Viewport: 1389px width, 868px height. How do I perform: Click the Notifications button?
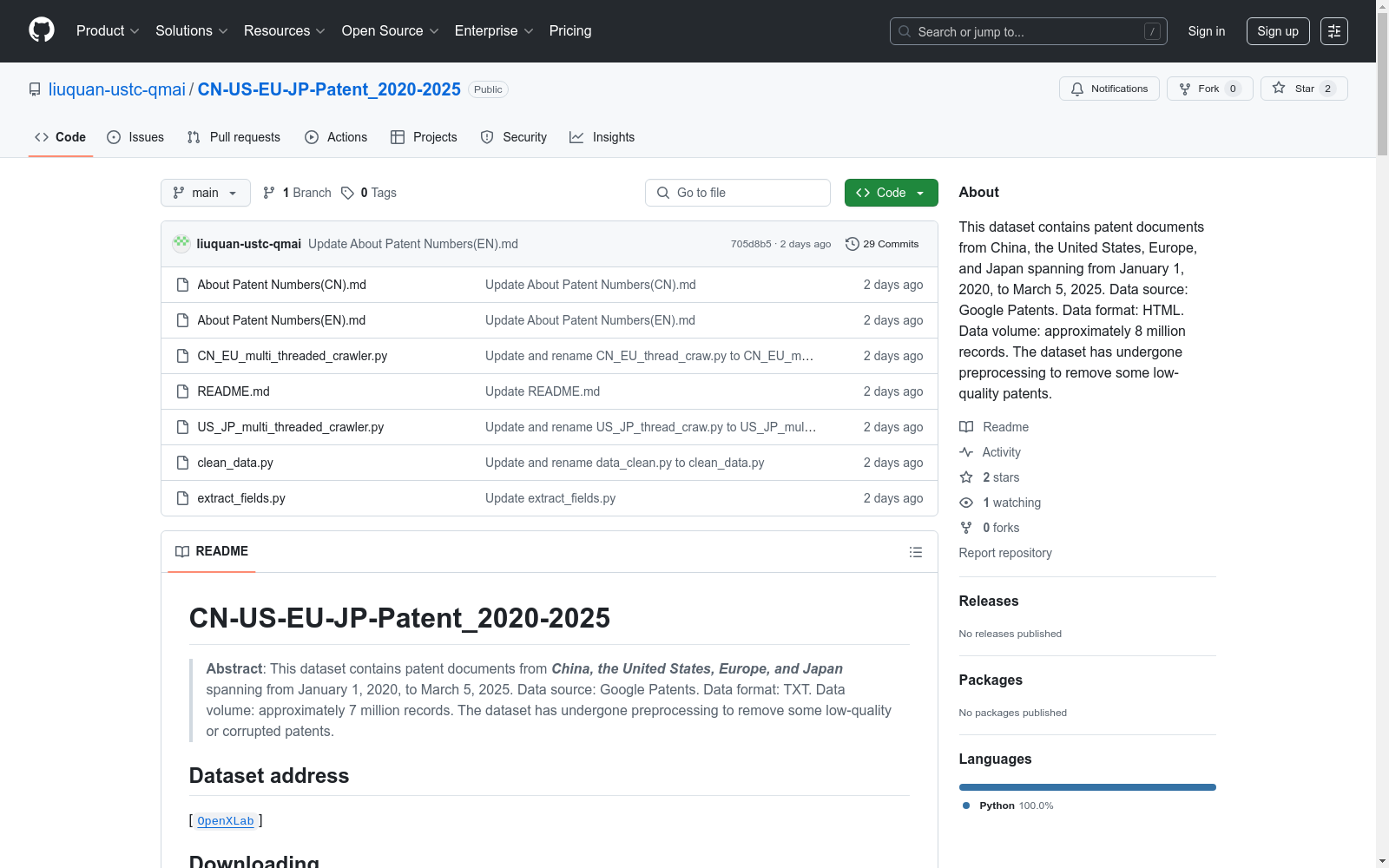[1109, 89]
